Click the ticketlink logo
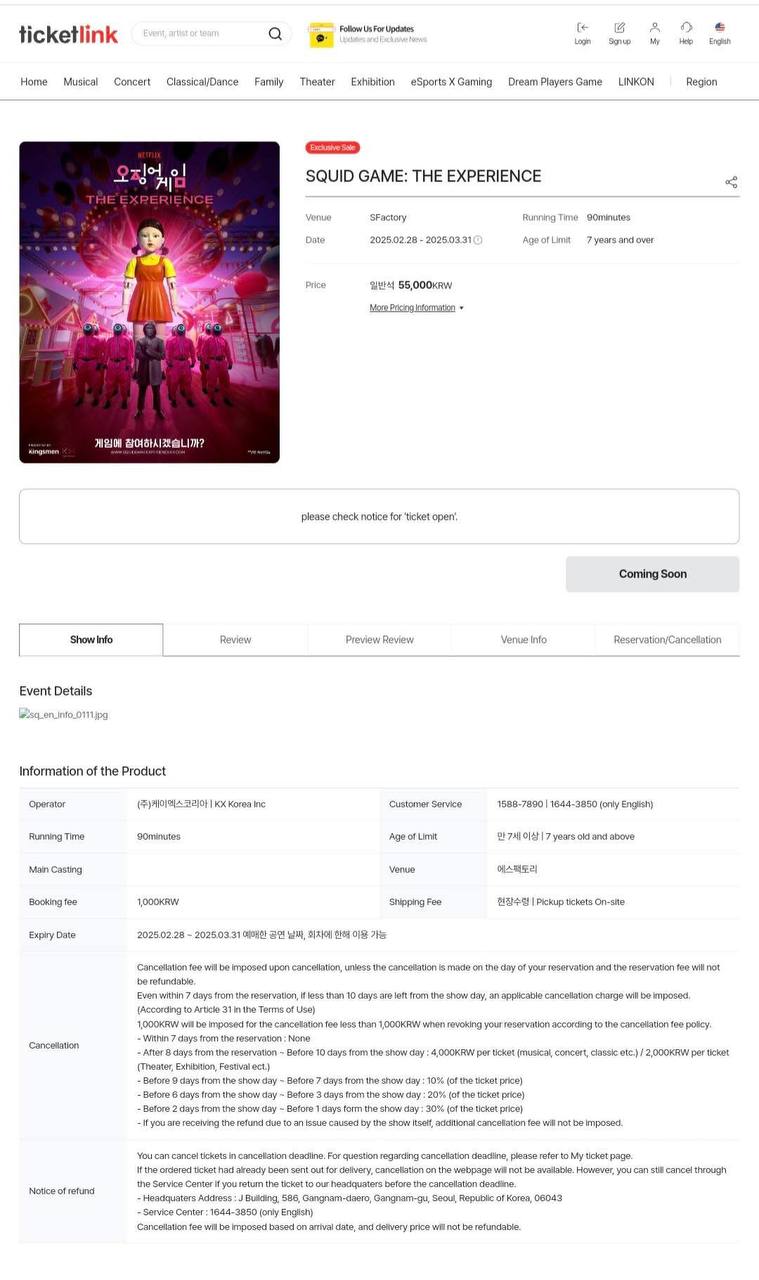This screenshot has width=759, height=1280. (68, 34)
